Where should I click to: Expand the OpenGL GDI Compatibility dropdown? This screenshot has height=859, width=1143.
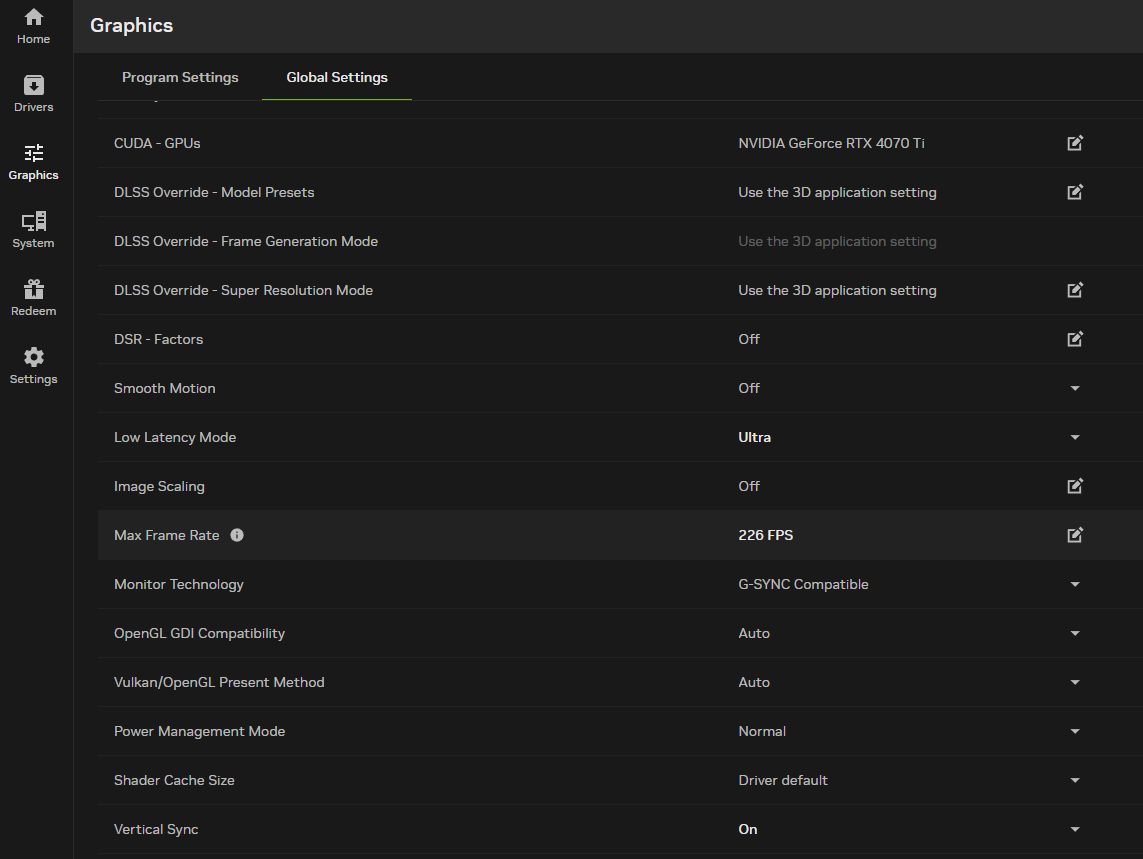[1075, 634]
